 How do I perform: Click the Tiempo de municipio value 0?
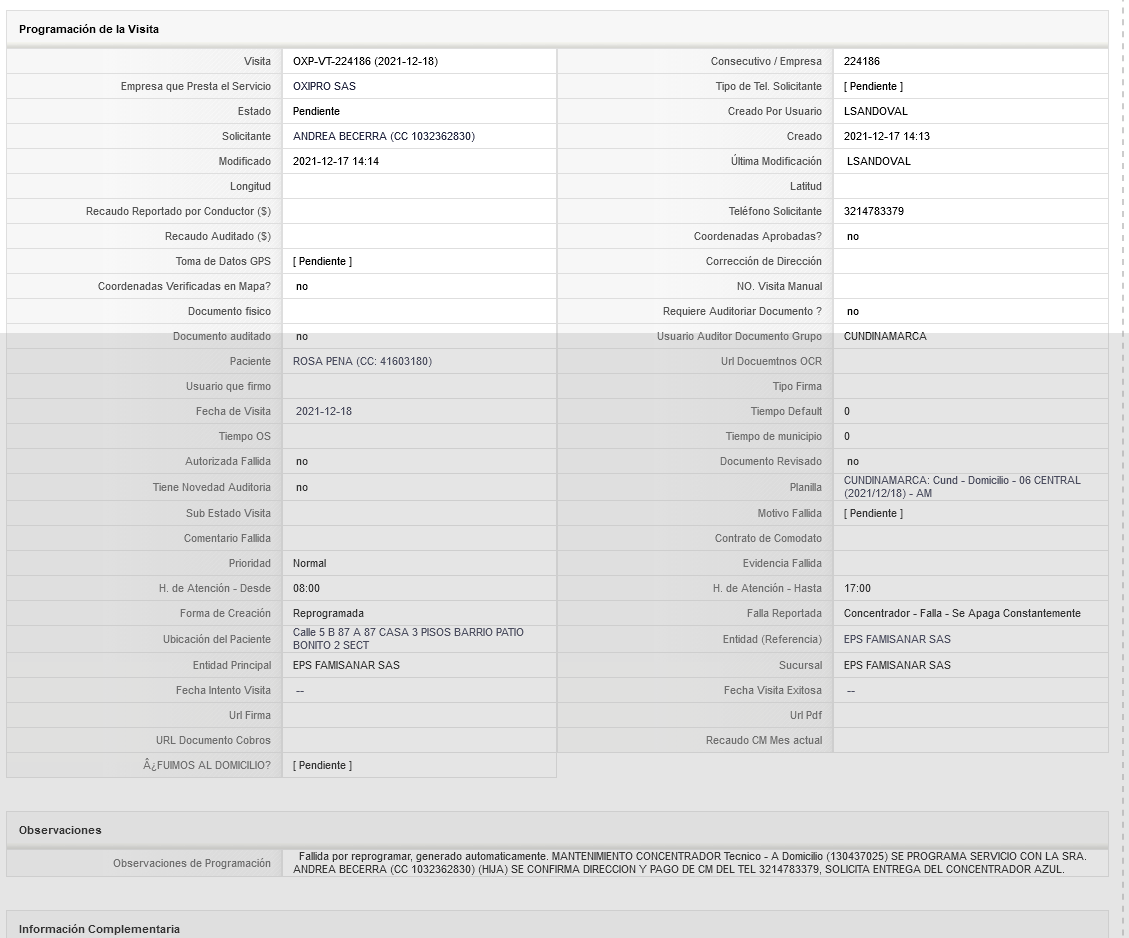[x=847, y=436]
